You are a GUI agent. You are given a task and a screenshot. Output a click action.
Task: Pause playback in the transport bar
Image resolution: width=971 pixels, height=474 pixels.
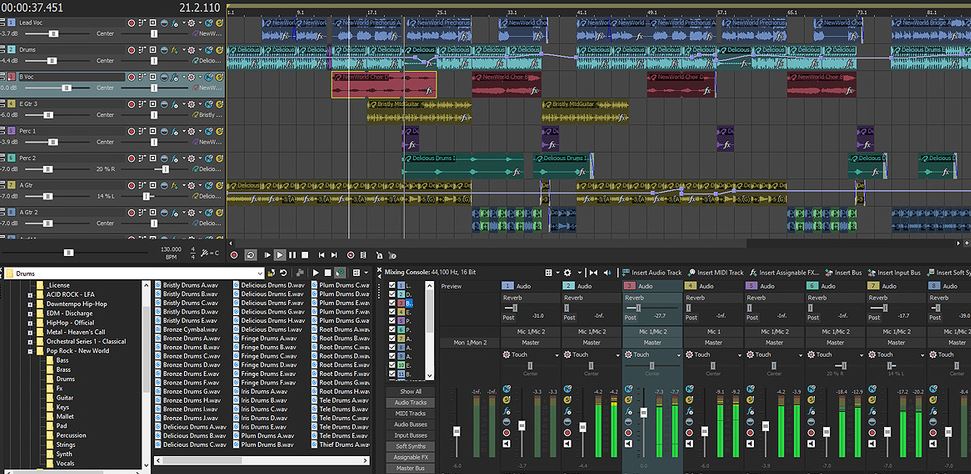tap(292, 255)
